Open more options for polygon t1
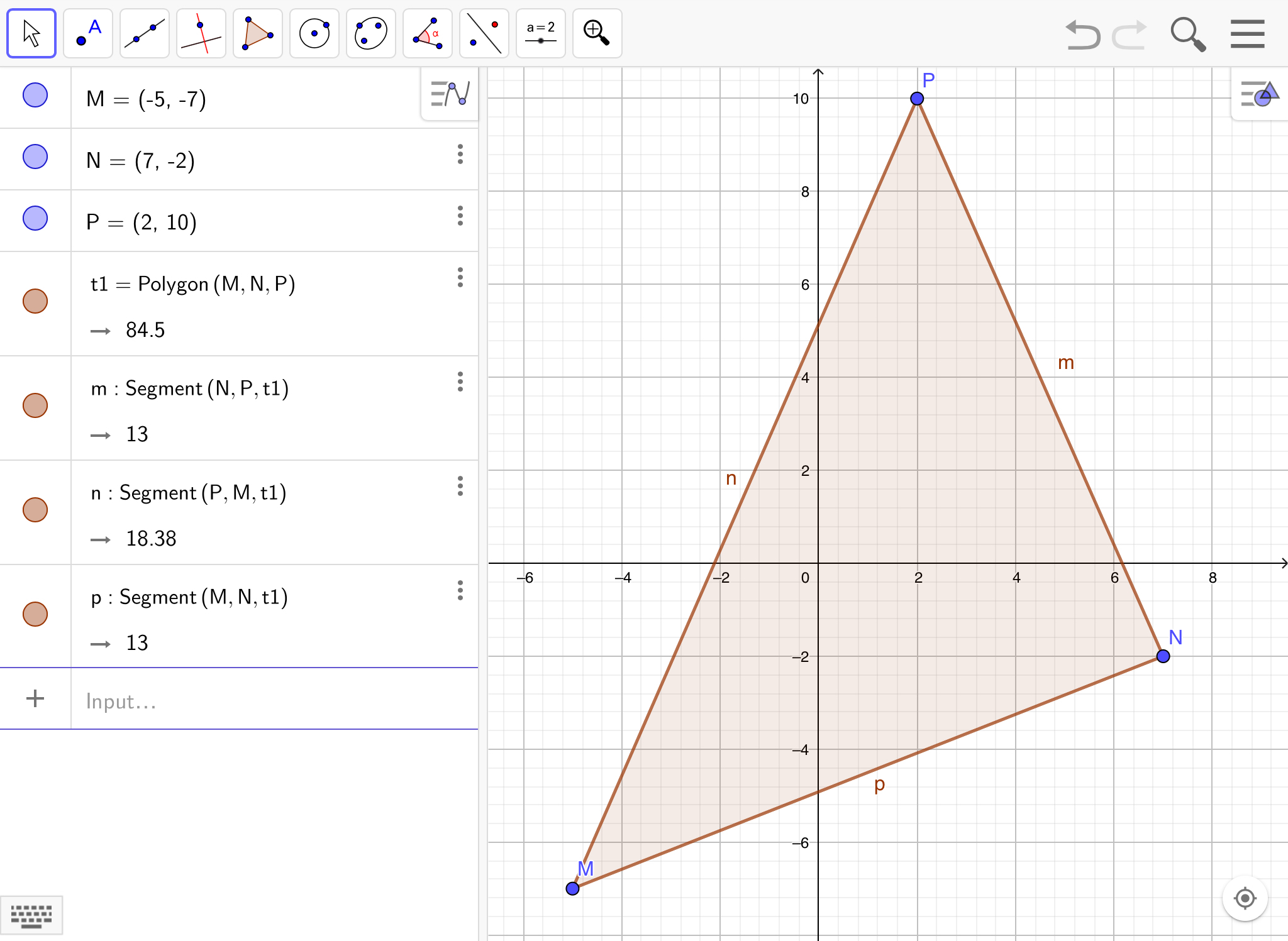The height and width of the screenshot is (941, 1288). [460, 277]
